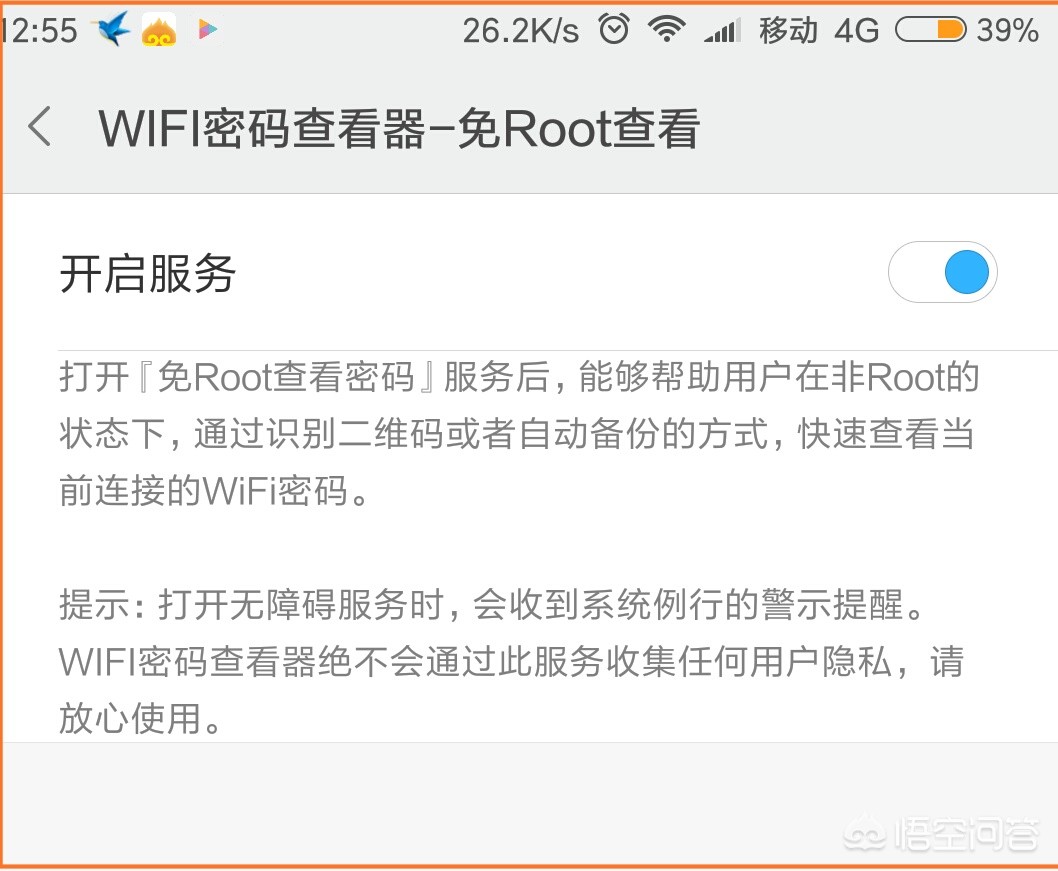Tap the blue bird notification icon
The height and width of the screenshot is (871, 1058).
[111, 29]
